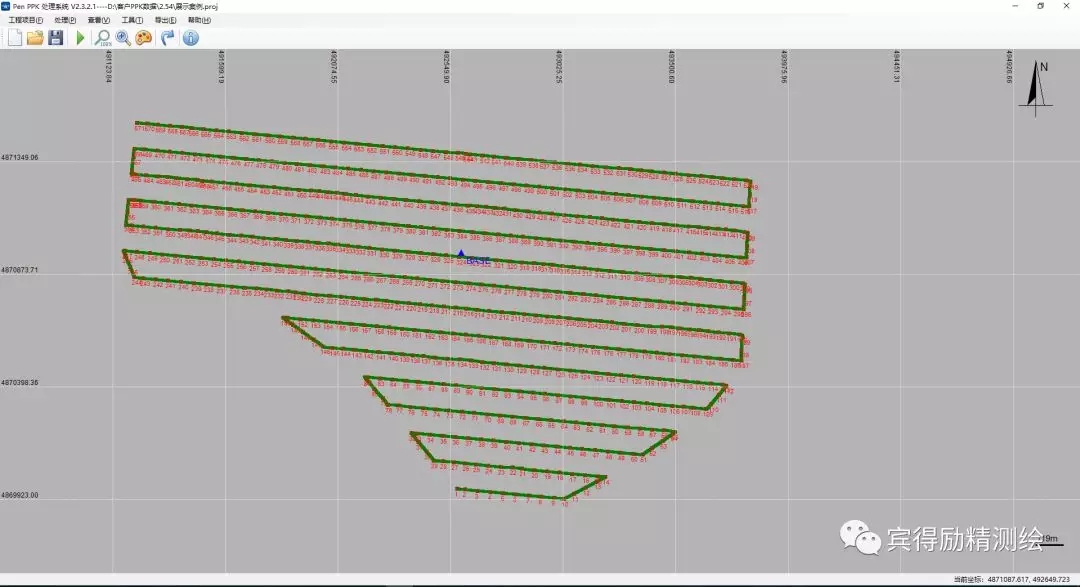
Task: Click the Pen PPK application icon in title bar
Action: [6, 6]
